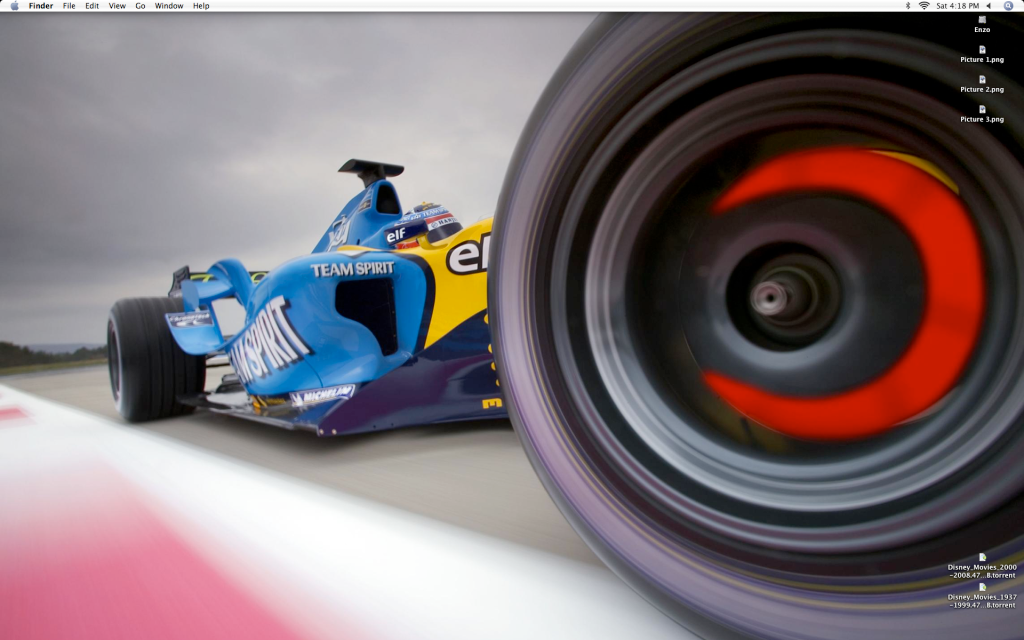Open the View menu

click(117, 6)
